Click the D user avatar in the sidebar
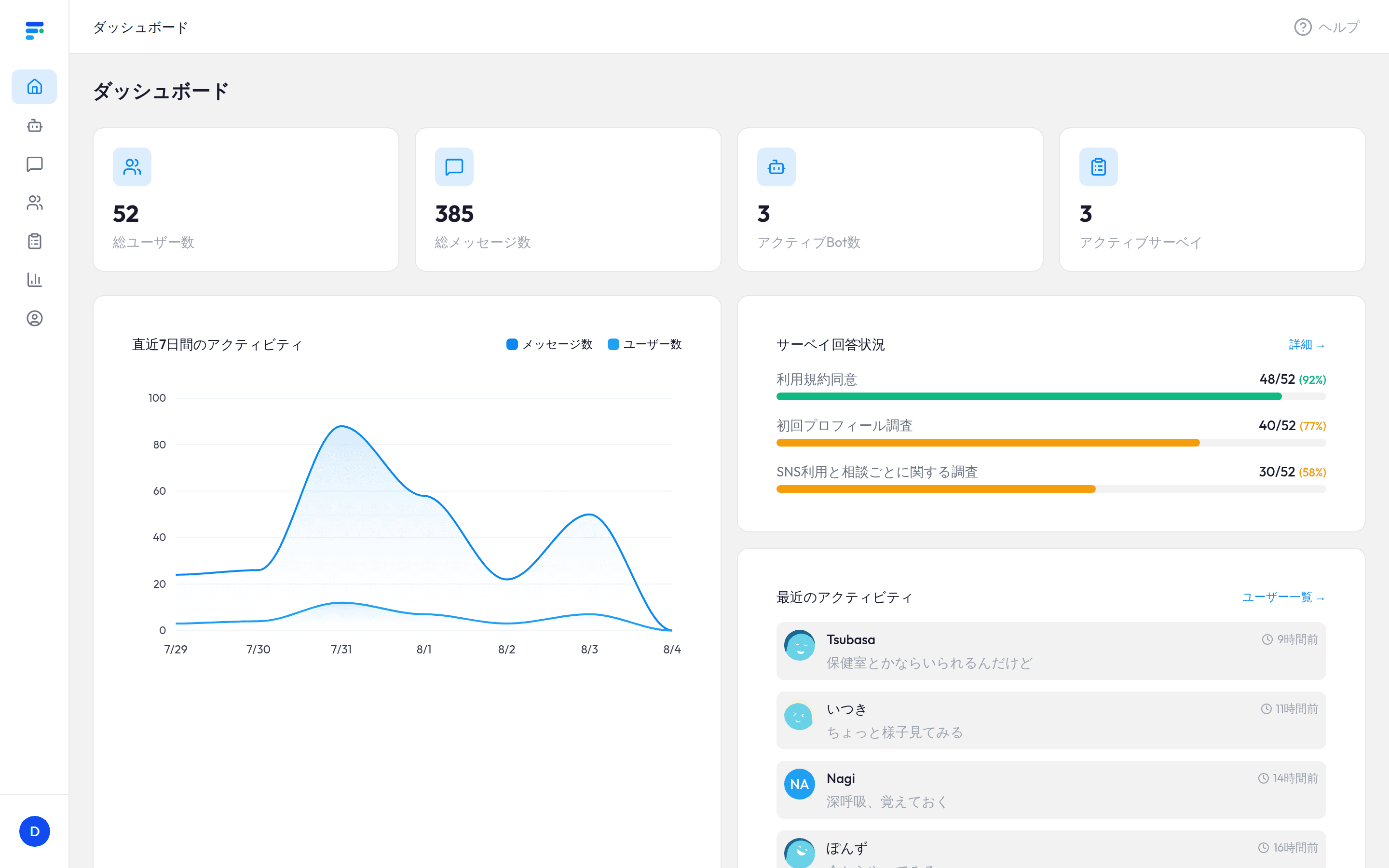The image size is (1389, 868). pyautogui.click(x=34, y=831)
